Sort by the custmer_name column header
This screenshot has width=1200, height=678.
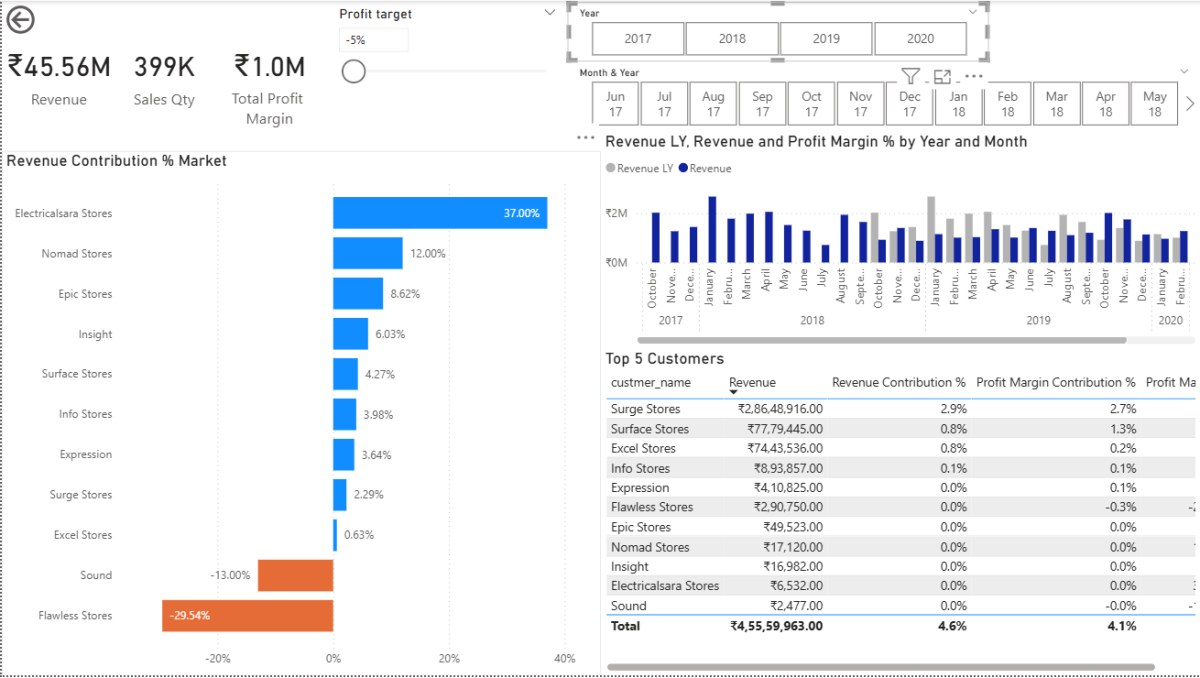tap(651, 382)
